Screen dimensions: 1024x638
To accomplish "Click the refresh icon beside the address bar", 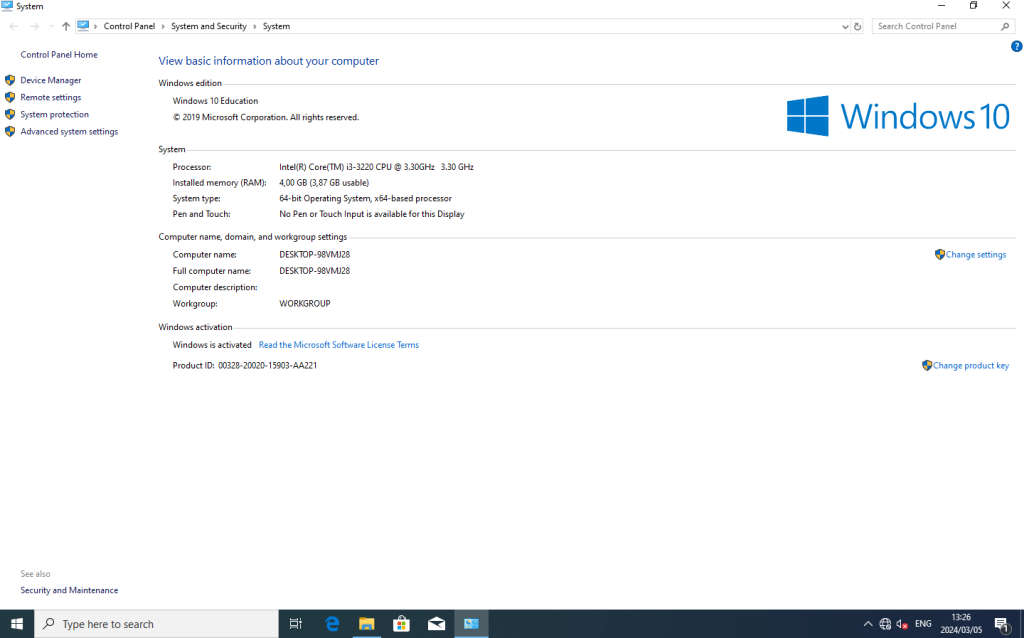I will tap(857, 27).
